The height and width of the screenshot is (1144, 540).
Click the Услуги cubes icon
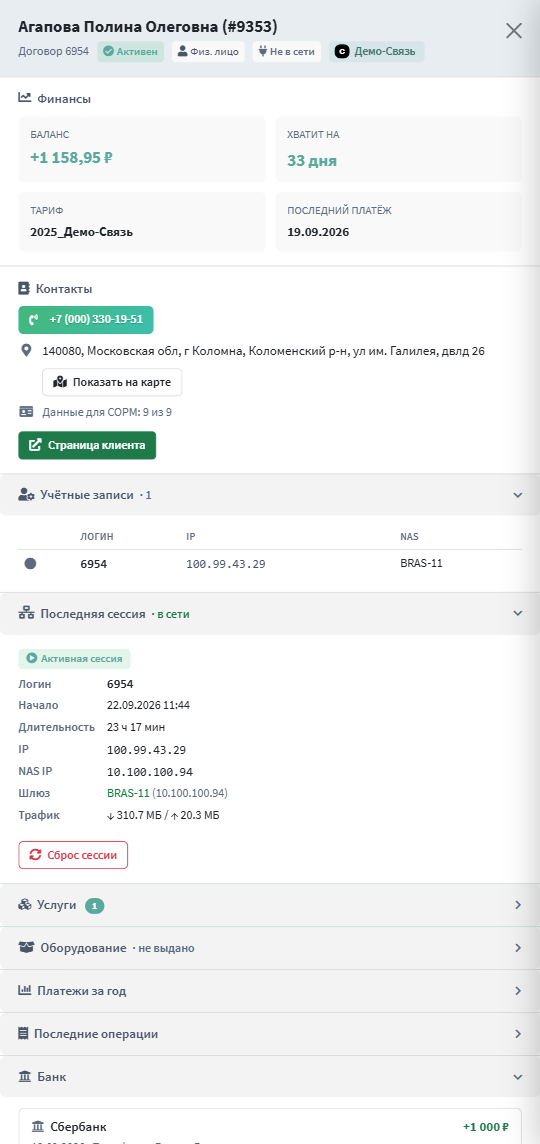[25, 905]
